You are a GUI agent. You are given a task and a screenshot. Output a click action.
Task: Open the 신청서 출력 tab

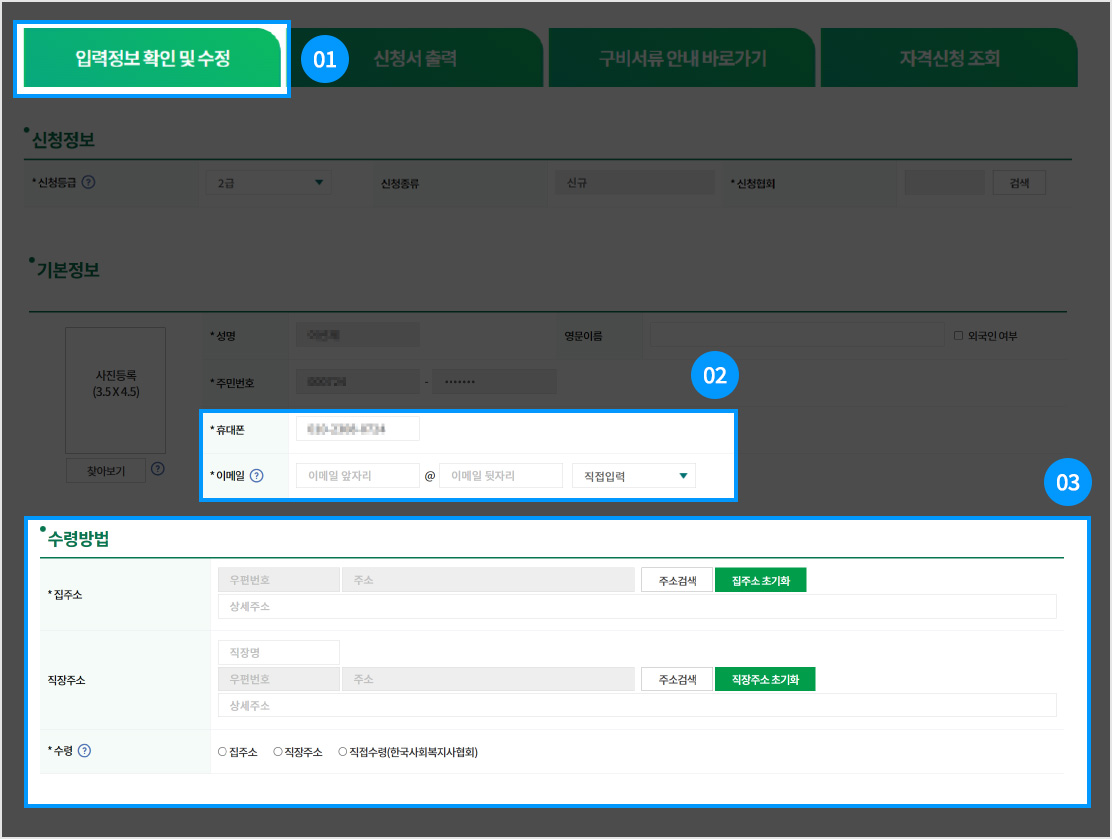tap(415, 59)
